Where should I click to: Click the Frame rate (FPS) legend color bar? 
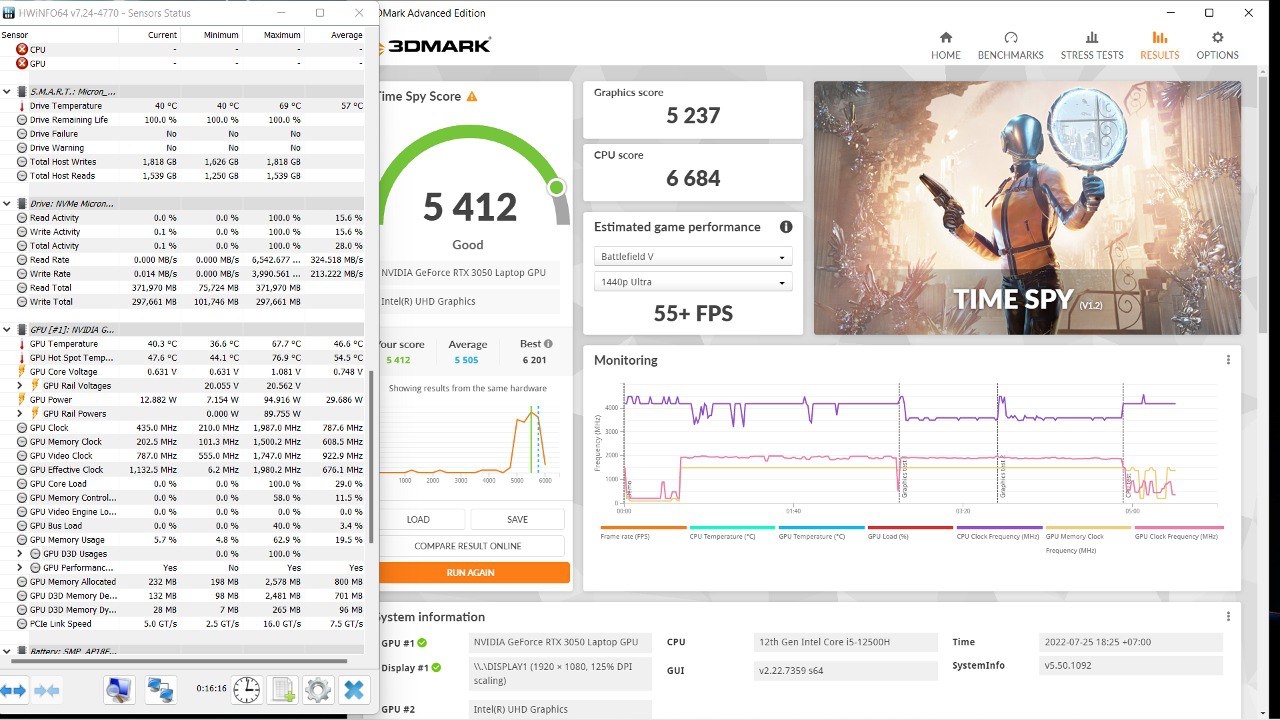[644, 527]
